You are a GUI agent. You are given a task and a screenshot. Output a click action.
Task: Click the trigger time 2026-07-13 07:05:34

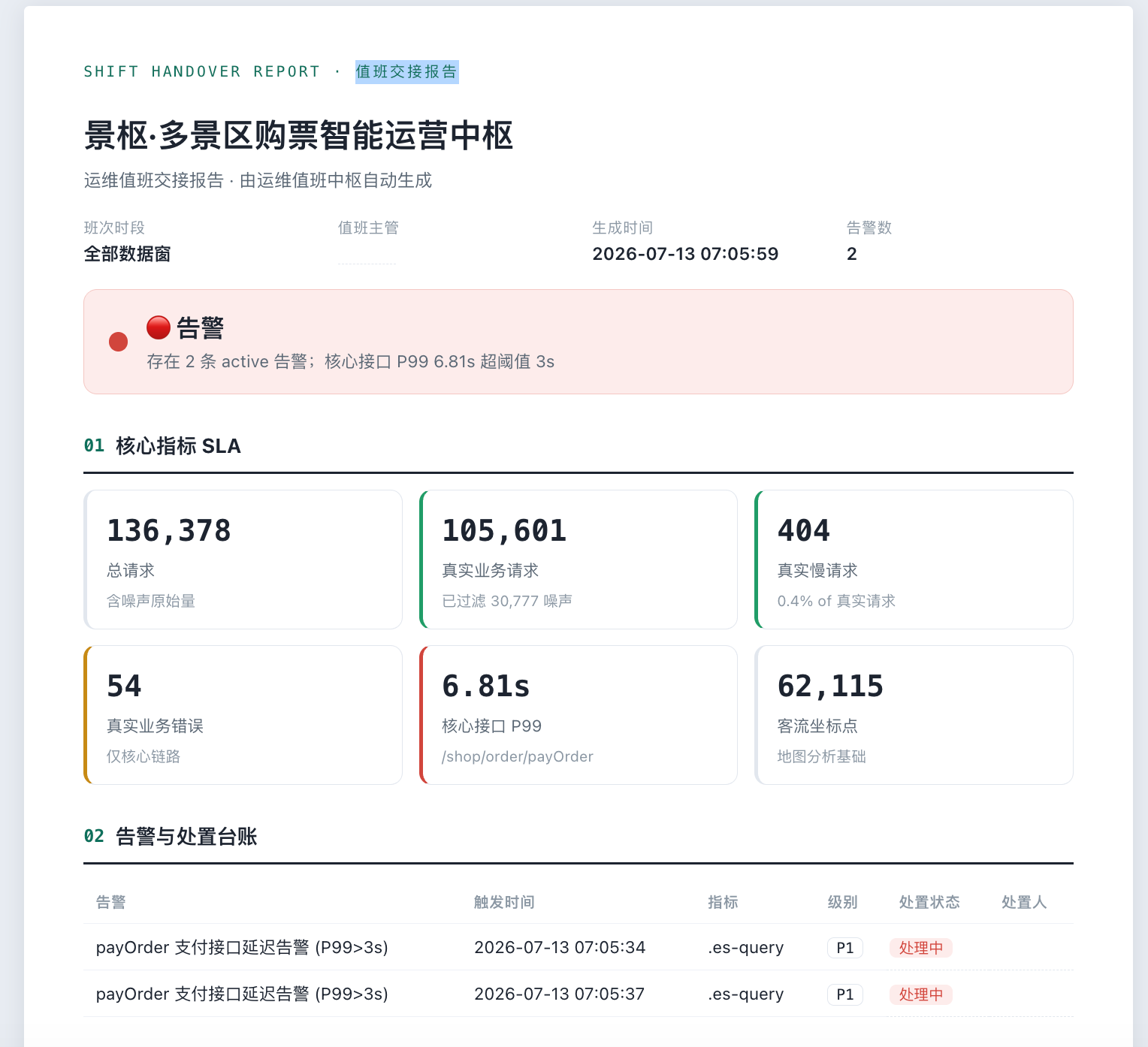pos(560,948)
